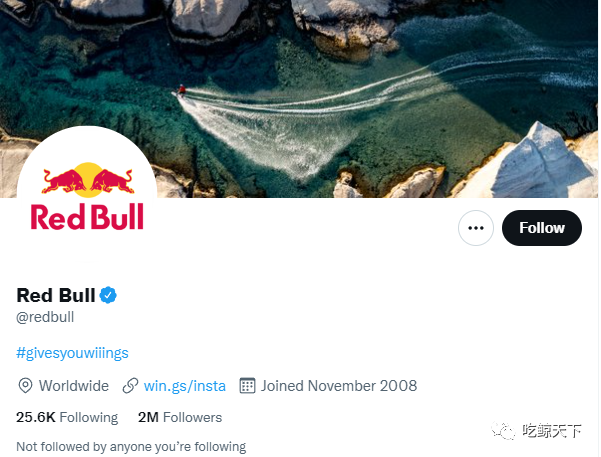Click the calendar joined-date icon
601x457 pixels.
coord(247,386)
